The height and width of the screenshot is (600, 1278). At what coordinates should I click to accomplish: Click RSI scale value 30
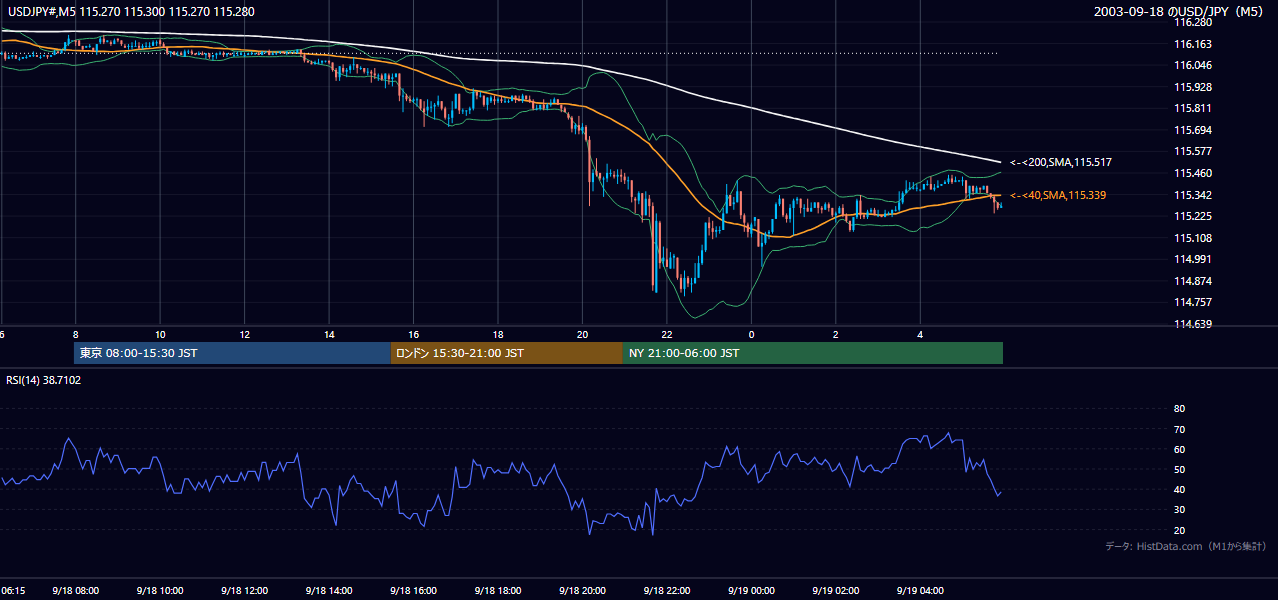(1179, 510)
